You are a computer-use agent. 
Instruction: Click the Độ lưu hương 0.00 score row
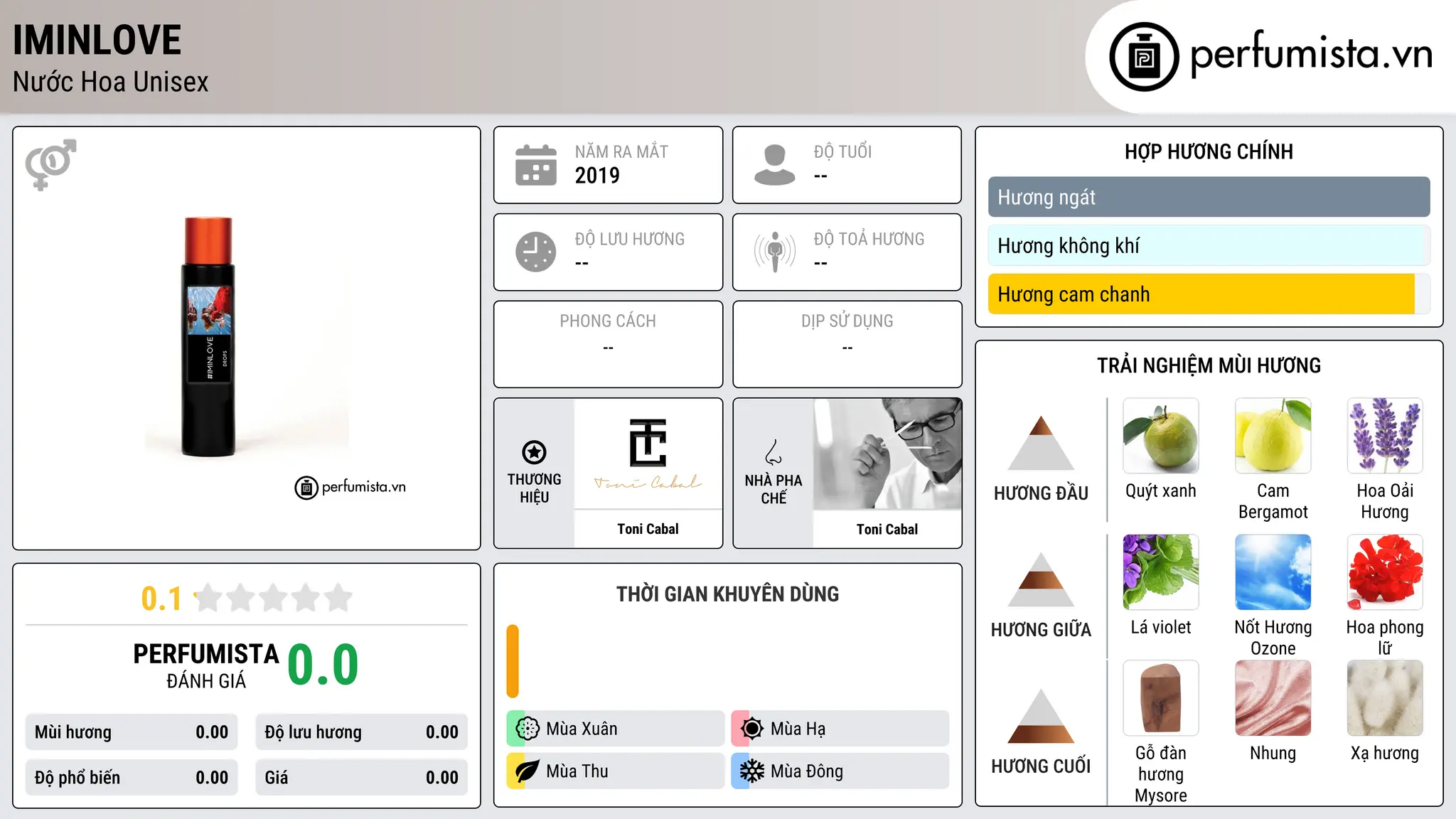[x=361, y=732]
